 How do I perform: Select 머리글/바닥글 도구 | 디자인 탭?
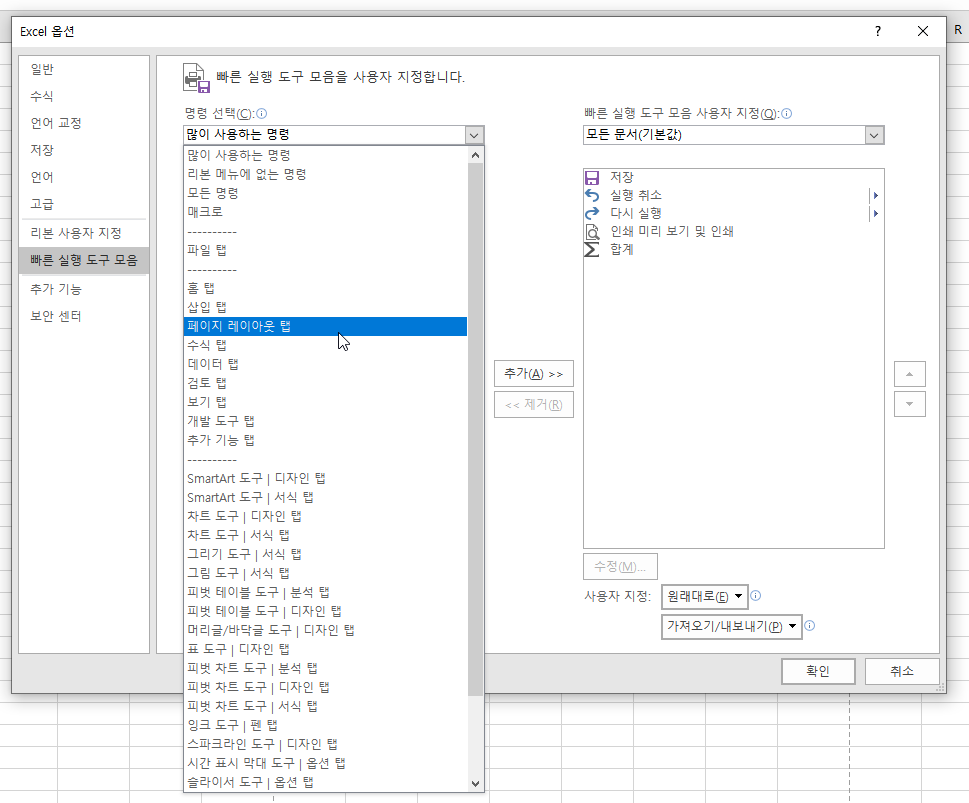[x=325, y=631]
